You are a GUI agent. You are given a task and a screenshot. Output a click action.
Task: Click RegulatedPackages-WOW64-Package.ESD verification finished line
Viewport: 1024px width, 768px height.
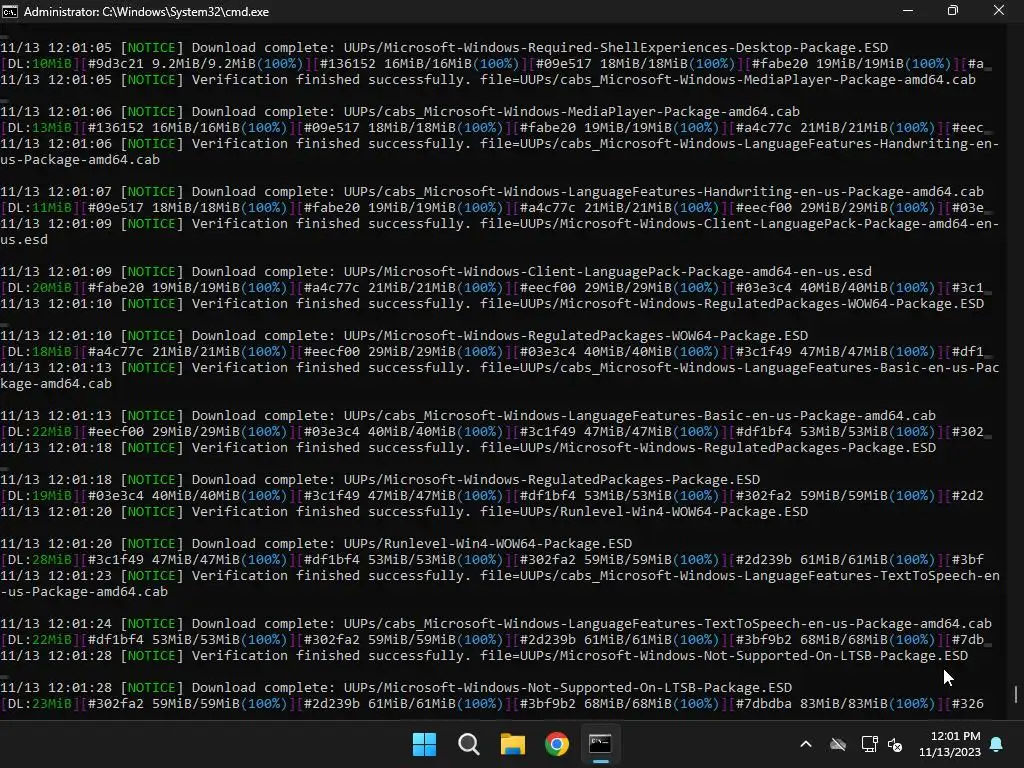[x=492, y=304]
